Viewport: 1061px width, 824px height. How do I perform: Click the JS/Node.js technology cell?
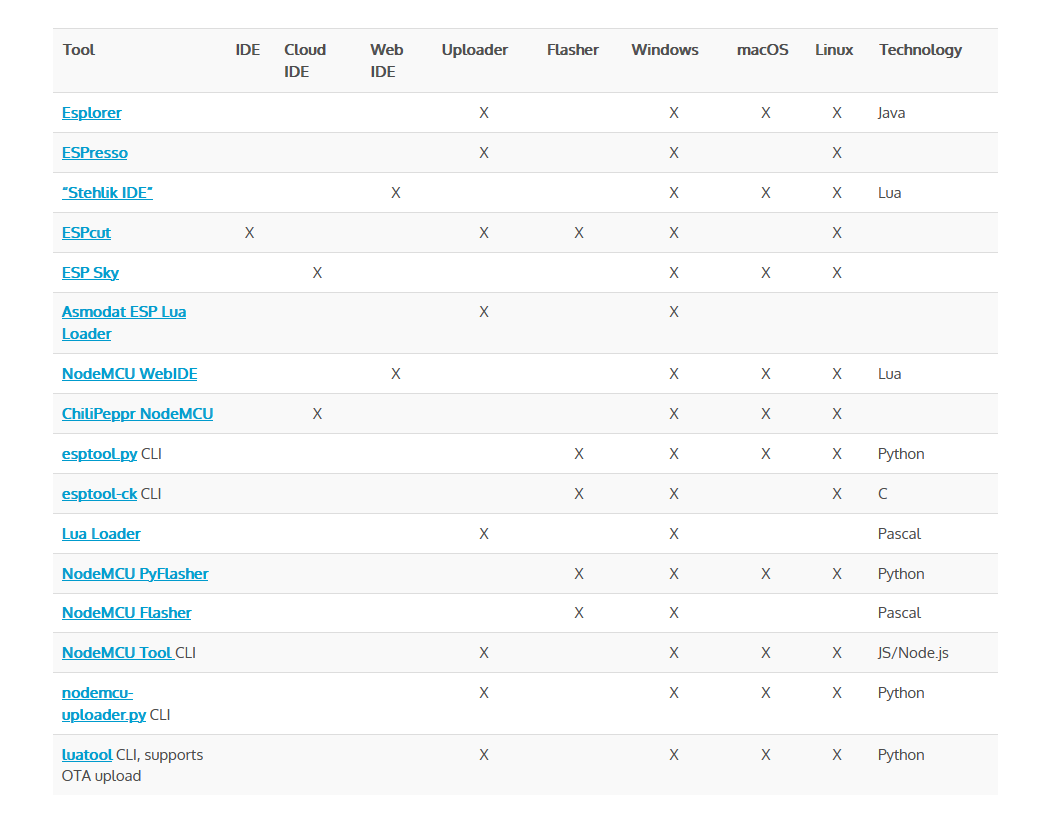(x=913, y=653)
